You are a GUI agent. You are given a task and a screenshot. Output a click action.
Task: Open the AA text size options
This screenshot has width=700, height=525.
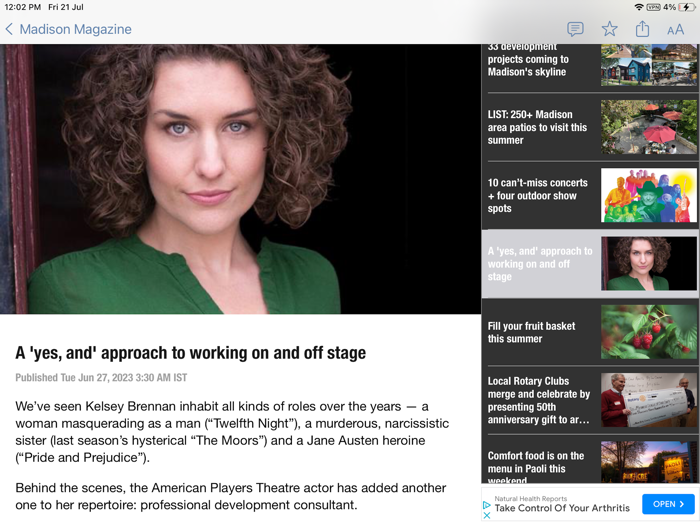click(675, 30)
